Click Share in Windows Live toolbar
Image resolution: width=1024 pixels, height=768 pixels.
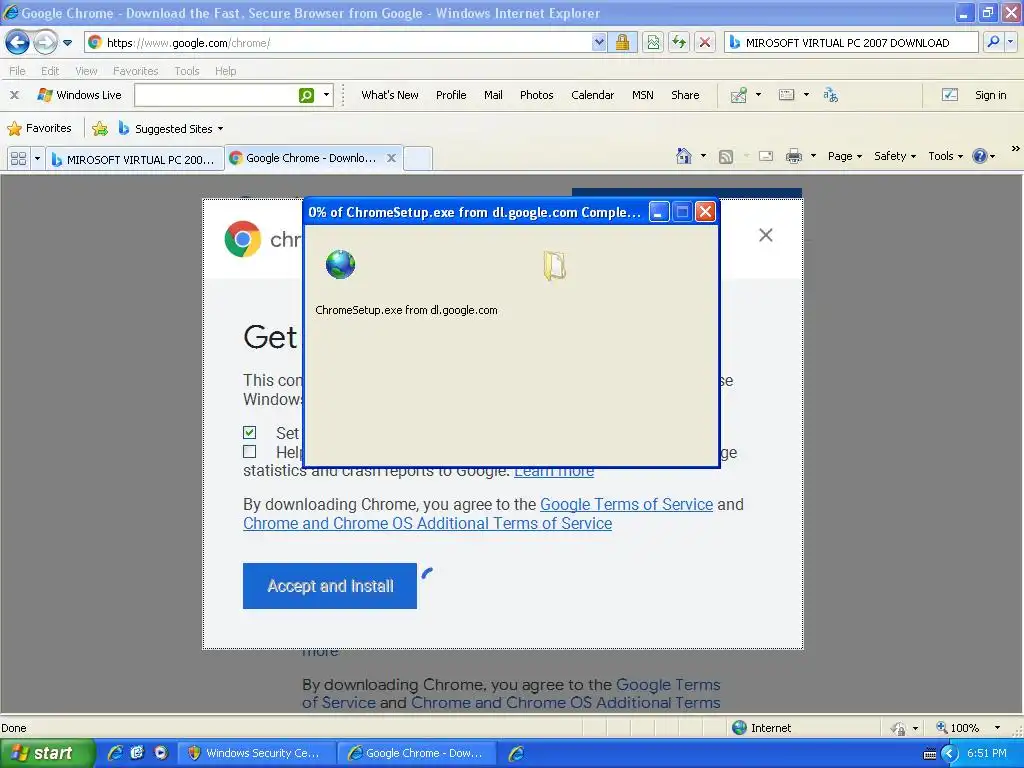pyautogui.click(x=685, y=95)
